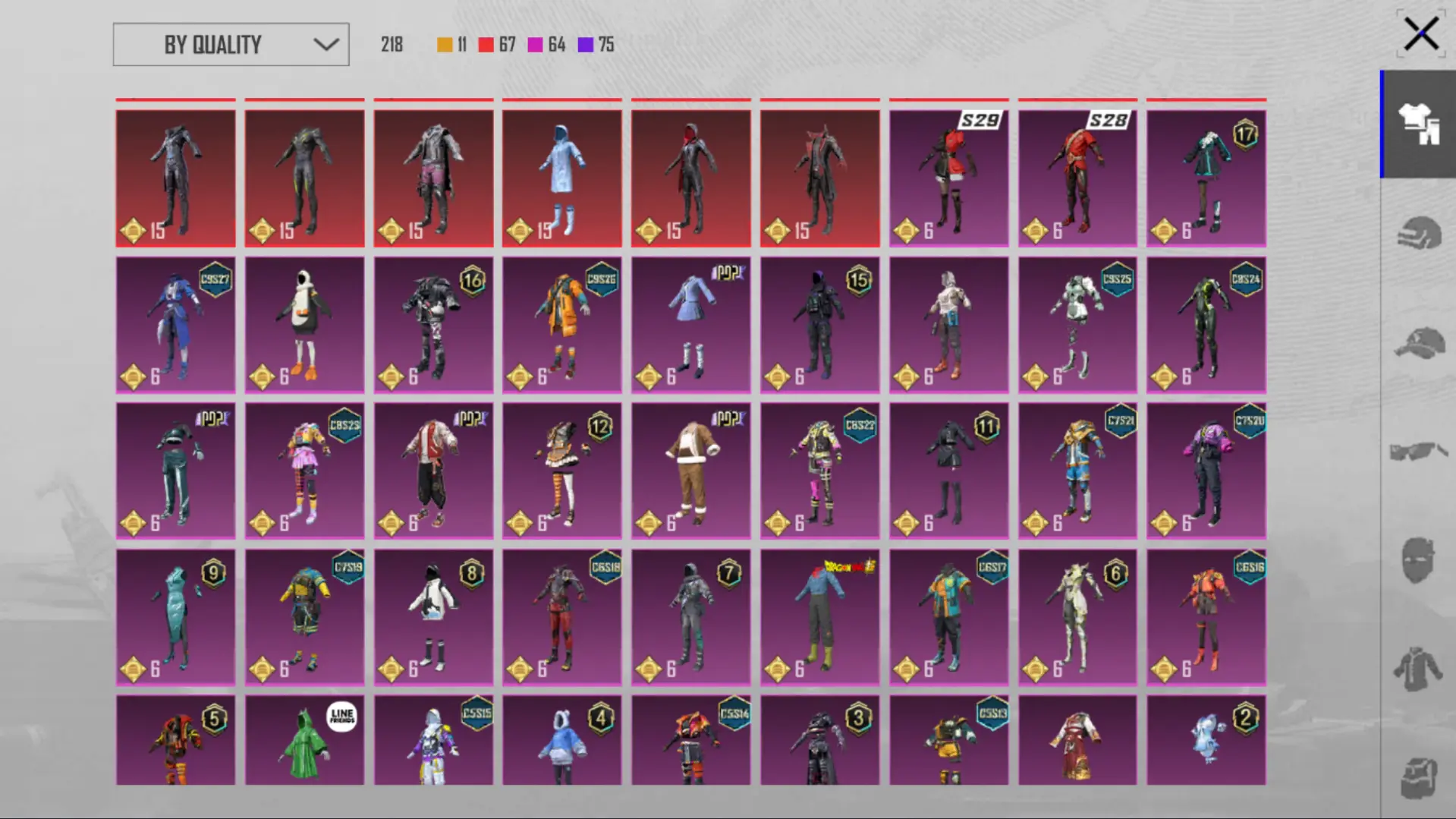This screenshot has height=819, width=1456.
Task: Select the S28 season outfit
Action: 1077,178
